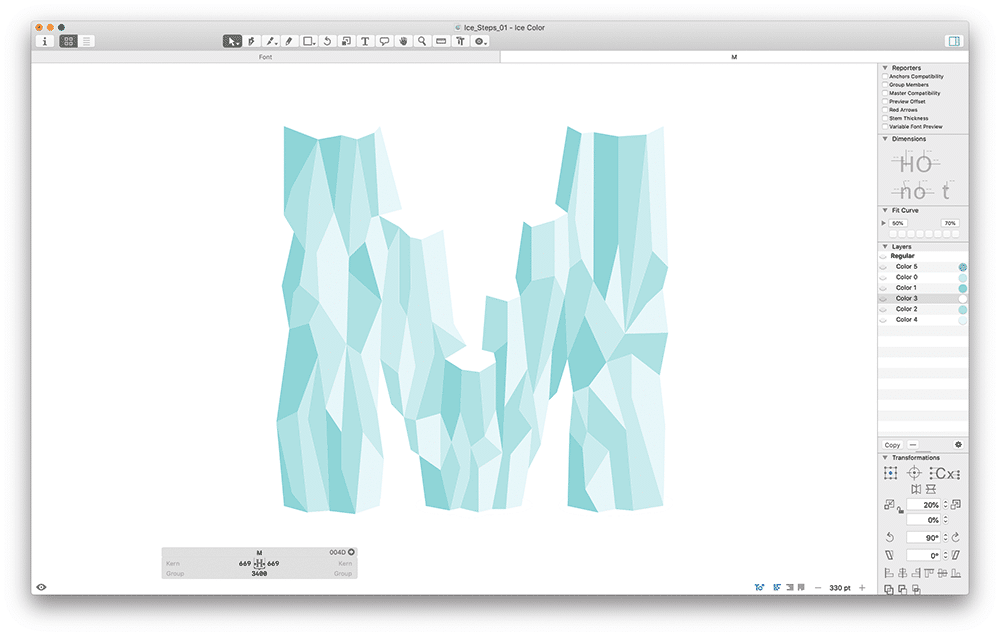Viewport: 1000px width, 636px height.
Task: Open the last toolbar tool with dropdown
Action: point(480,41)
